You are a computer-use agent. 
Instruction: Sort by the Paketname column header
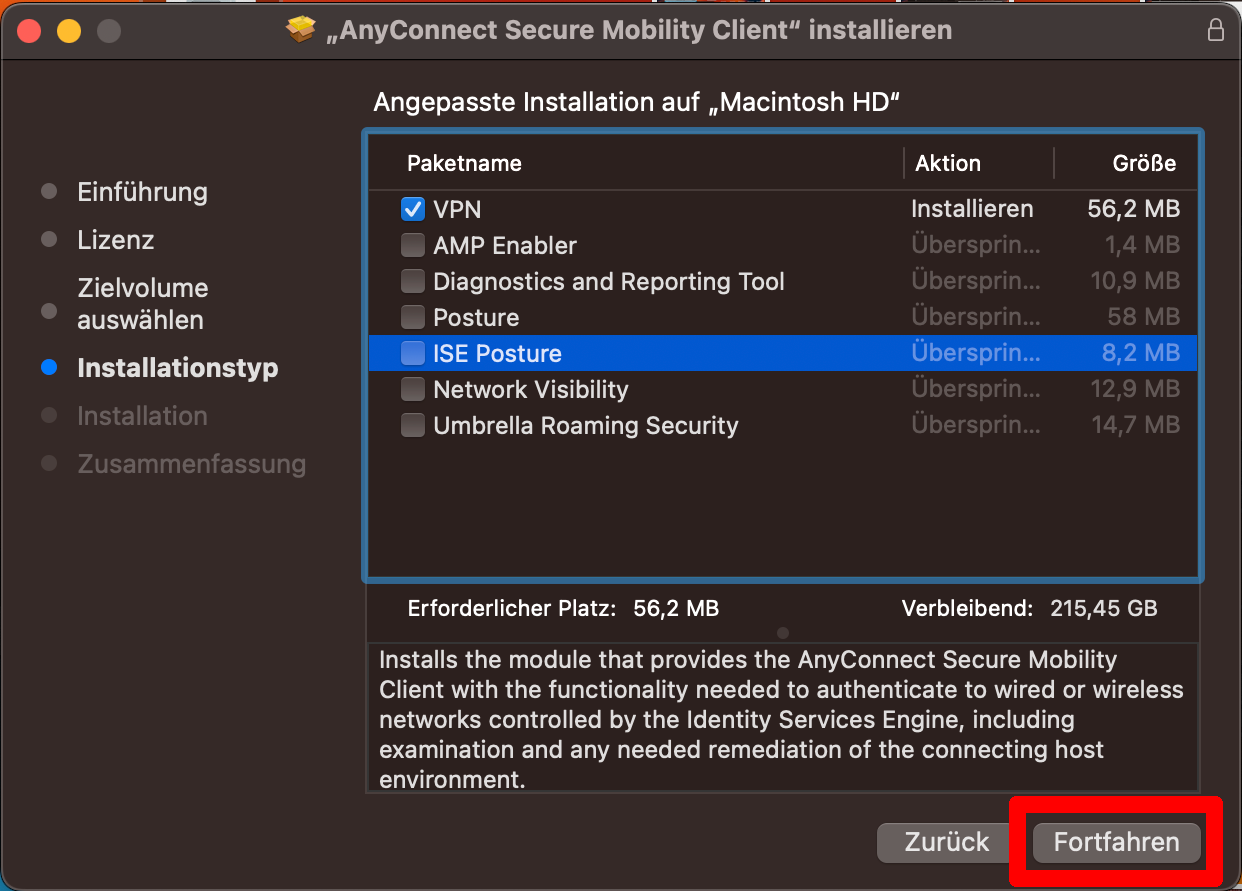[x=464, y=163]
